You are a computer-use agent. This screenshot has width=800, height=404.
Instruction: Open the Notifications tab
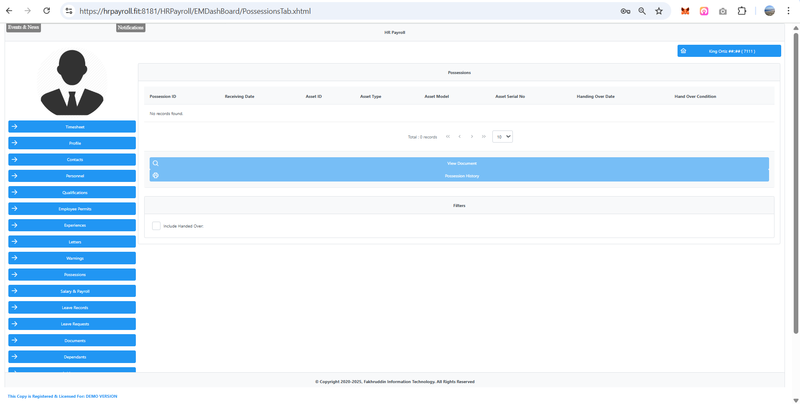130,27
